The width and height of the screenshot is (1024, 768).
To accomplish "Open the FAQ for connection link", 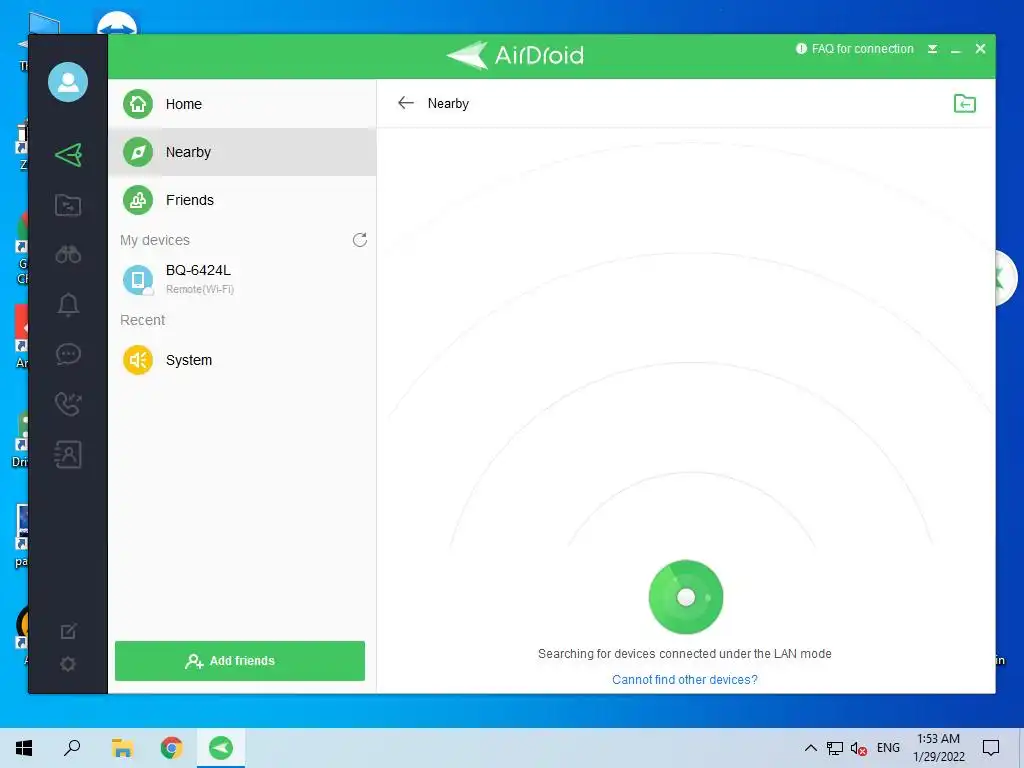I will 855,49.
